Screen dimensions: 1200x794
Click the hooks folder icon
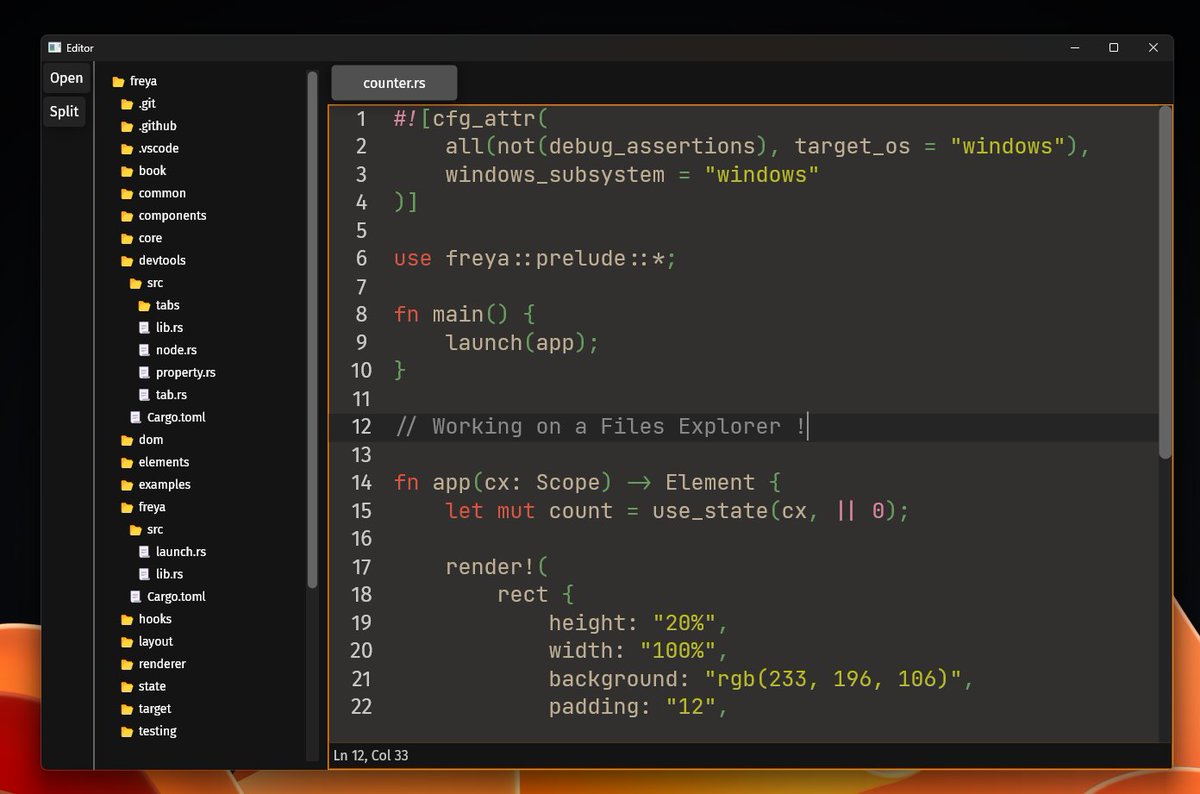pos(127,620)
